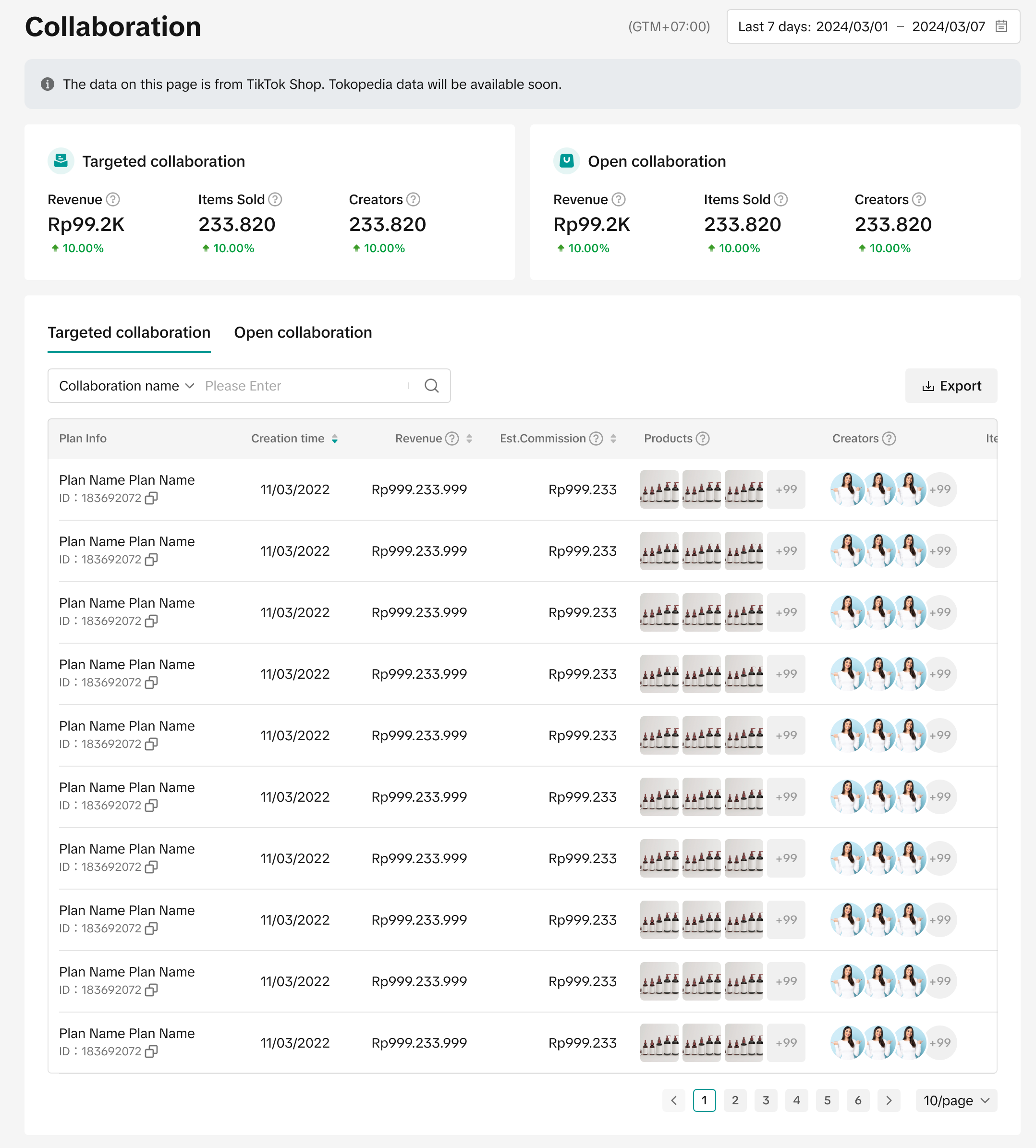1036x1148 pixels.
Task: Click the calendar icon in date range
Action: click(x=1001, y=26)
